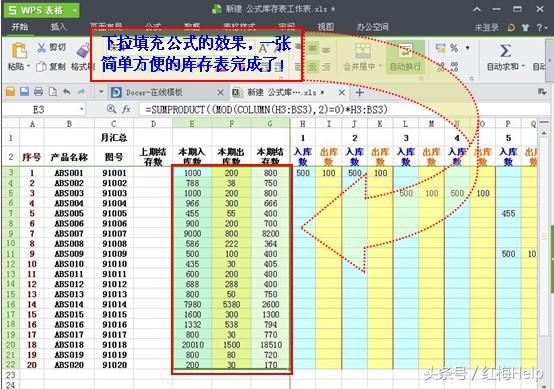Open the WPS 表格 application menu arrow

click(x=75, y=10)
